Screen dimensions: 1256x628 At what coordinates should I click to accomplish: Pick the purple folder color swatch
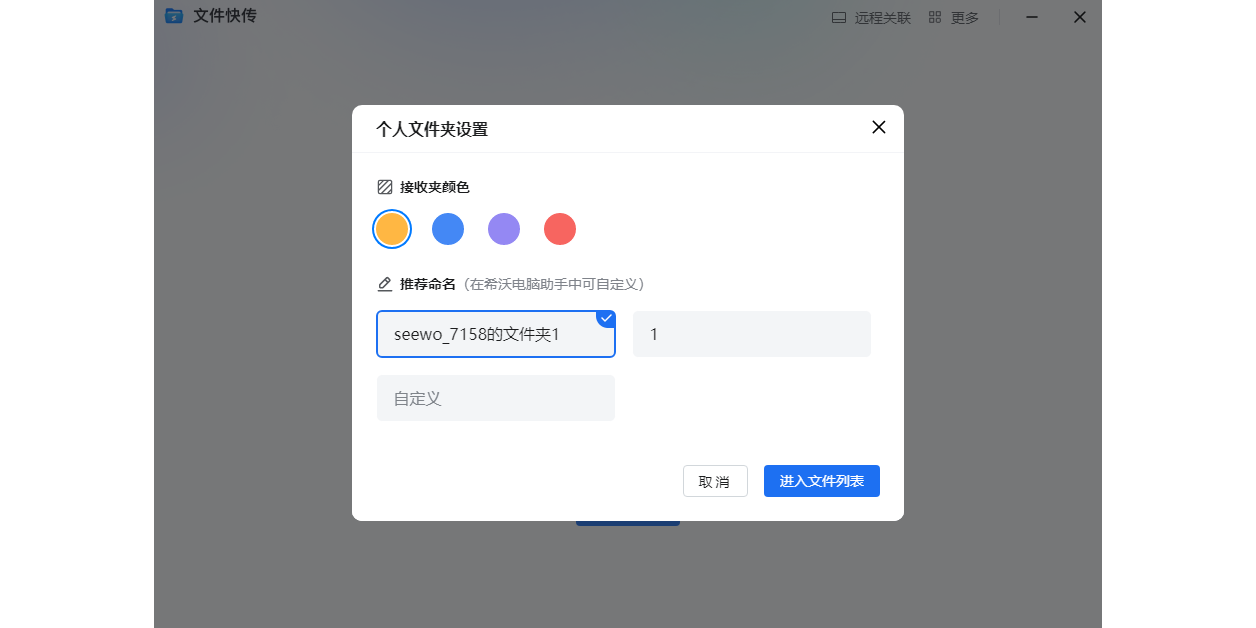pos(504,229)
